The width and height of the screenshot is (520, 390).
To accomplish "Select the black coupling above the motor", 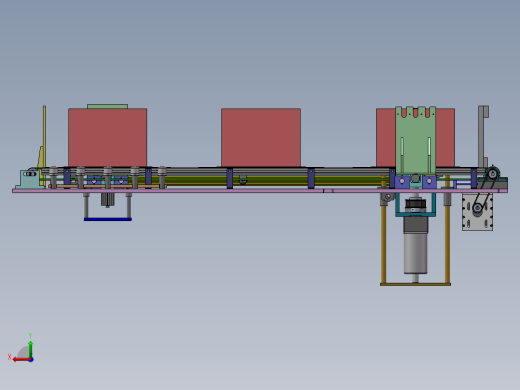I will click(x=415, y=205).
